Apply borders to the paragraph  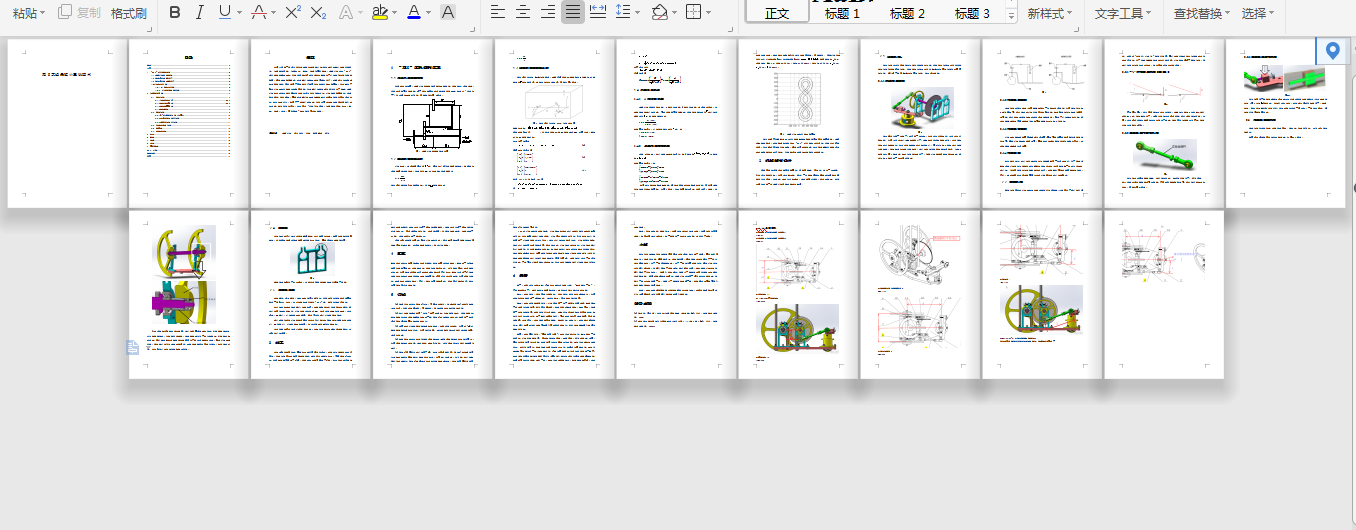[x=693, y=13]
